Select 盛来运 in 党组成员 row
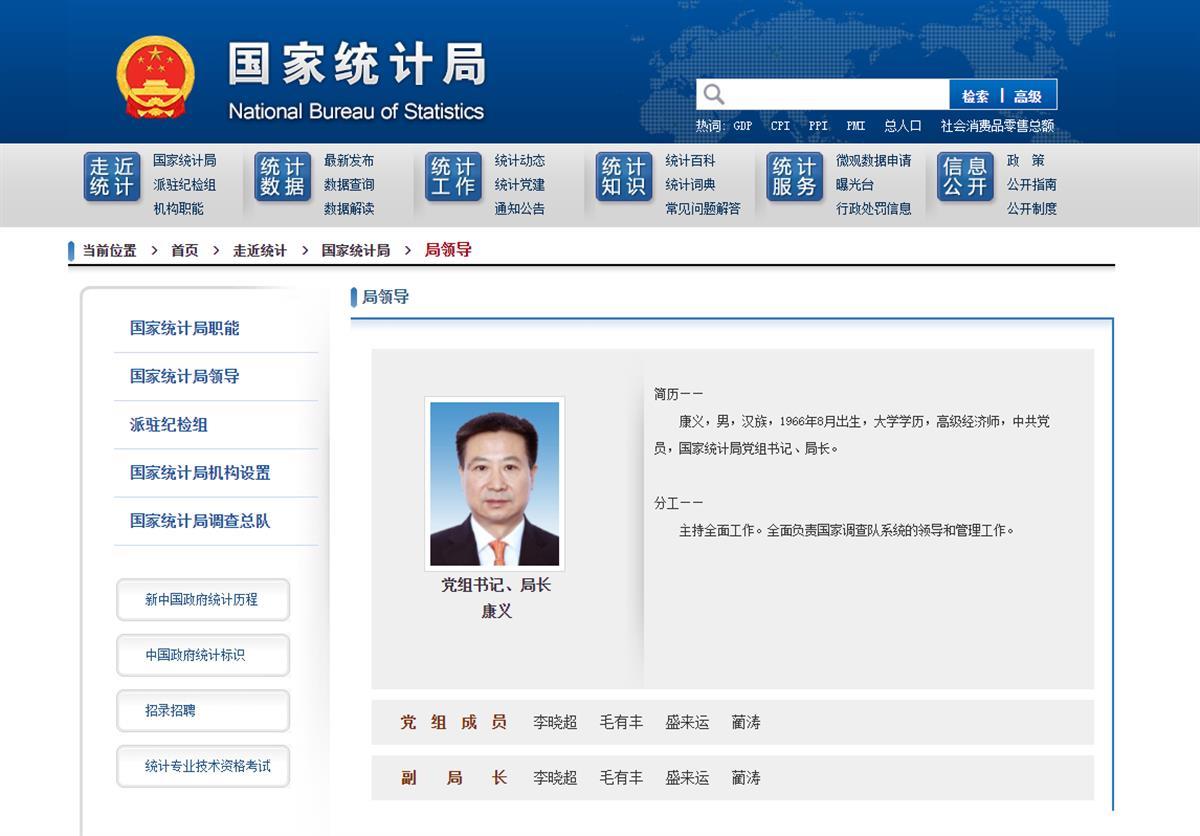 coord(687,722)
